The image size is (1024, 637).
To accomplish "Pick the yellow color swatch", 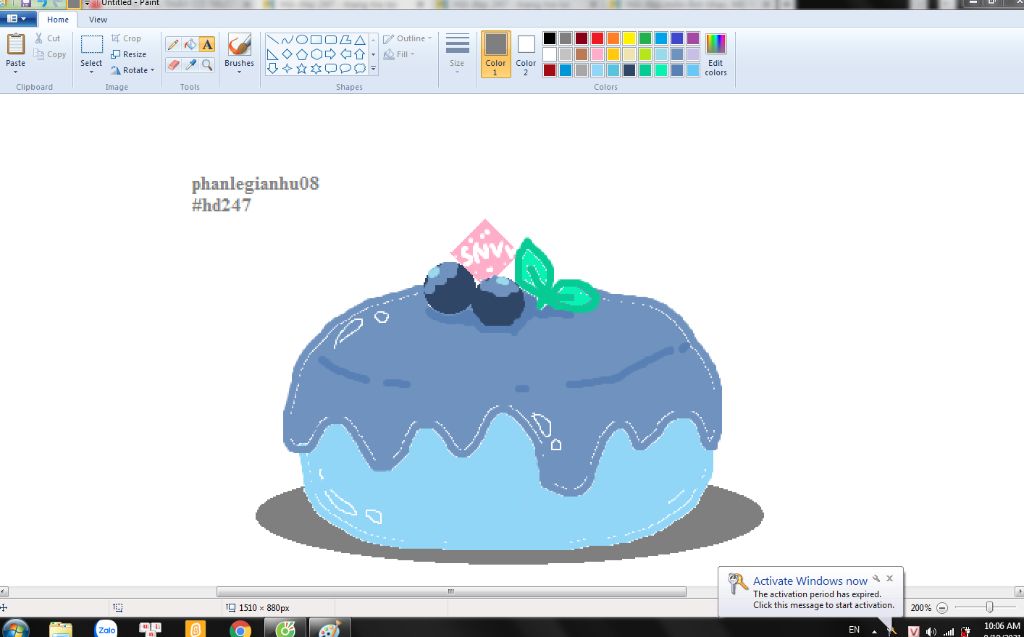I will (629, 38).
